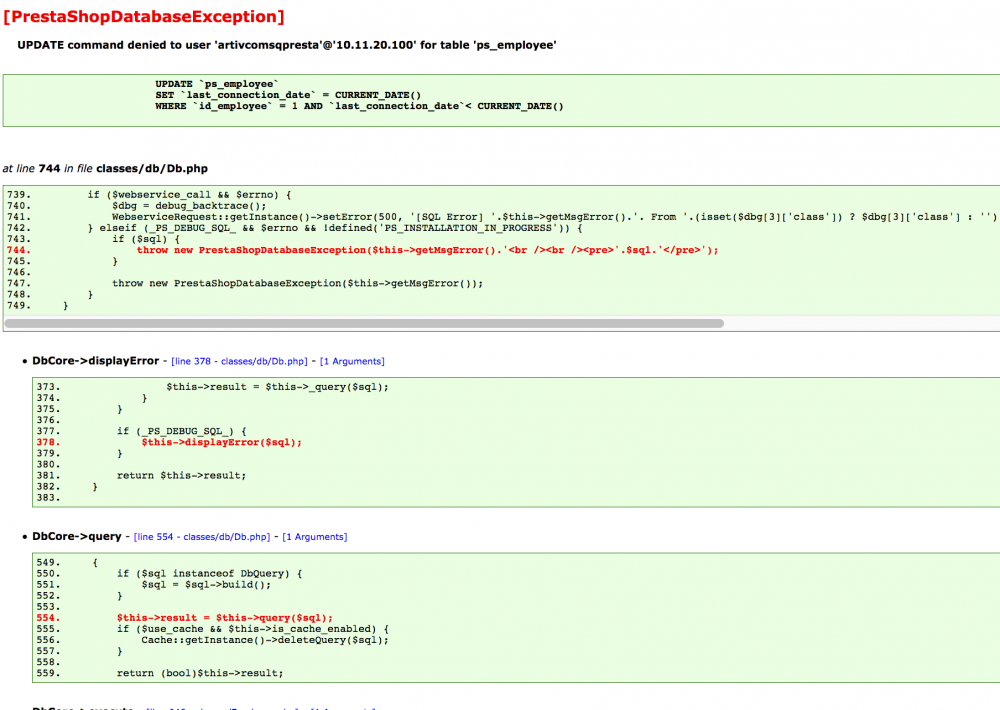Click red line 554 $this->query($sql)
This screenshot has width=1000, height=710.
(x=224, y=618)
